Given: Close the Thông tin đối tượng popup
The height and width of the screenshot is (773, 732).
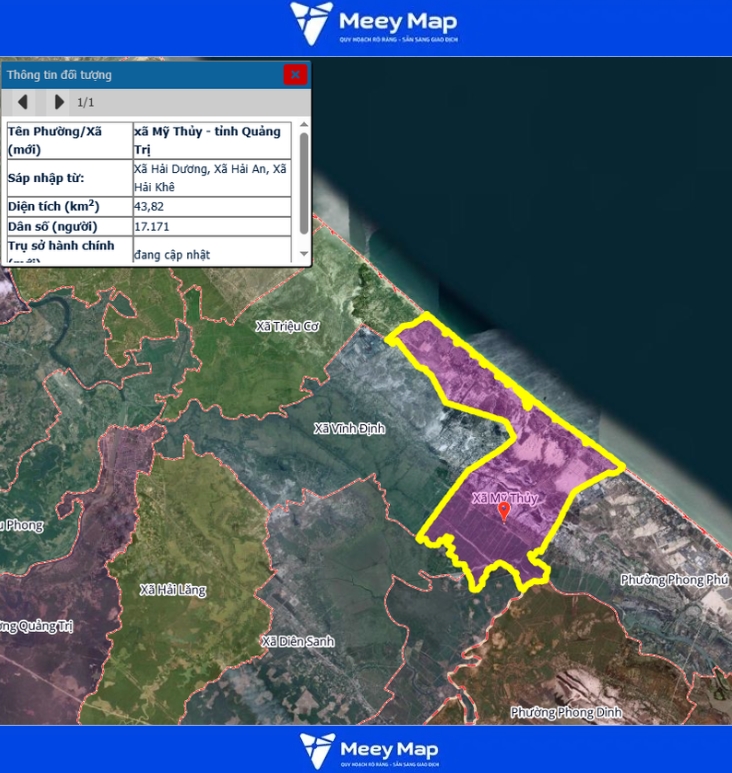Looking at the screenshot, I should 294,74.
